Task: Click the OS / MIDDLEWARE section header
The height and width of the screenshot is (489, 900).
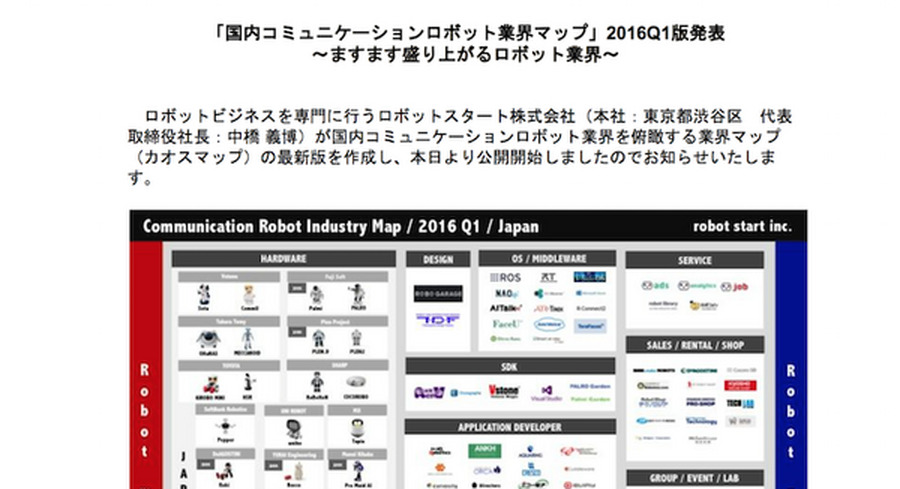Action: (x=547, y=259)
